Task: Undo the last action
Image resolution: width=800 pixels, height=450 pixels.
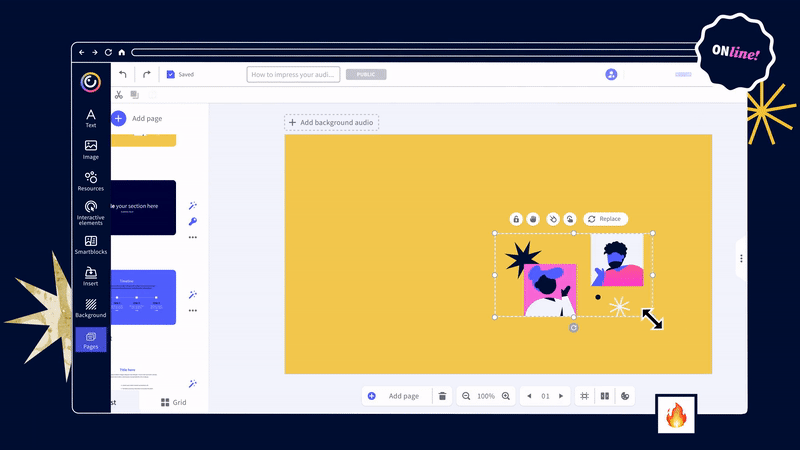Action: point(122,74)
